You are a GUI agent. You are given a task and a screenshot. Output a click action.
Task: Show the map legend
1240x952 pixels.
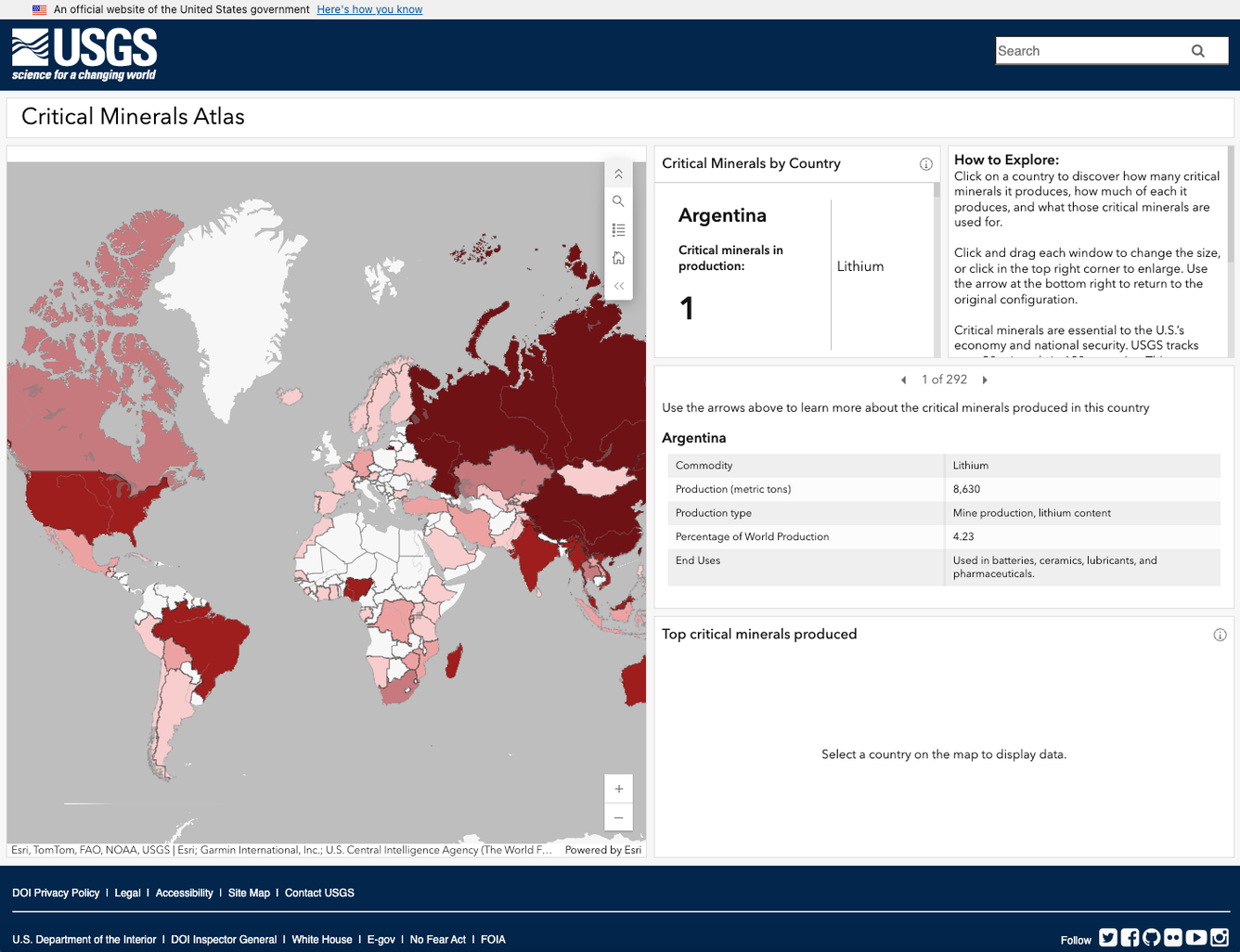[618, 229]
